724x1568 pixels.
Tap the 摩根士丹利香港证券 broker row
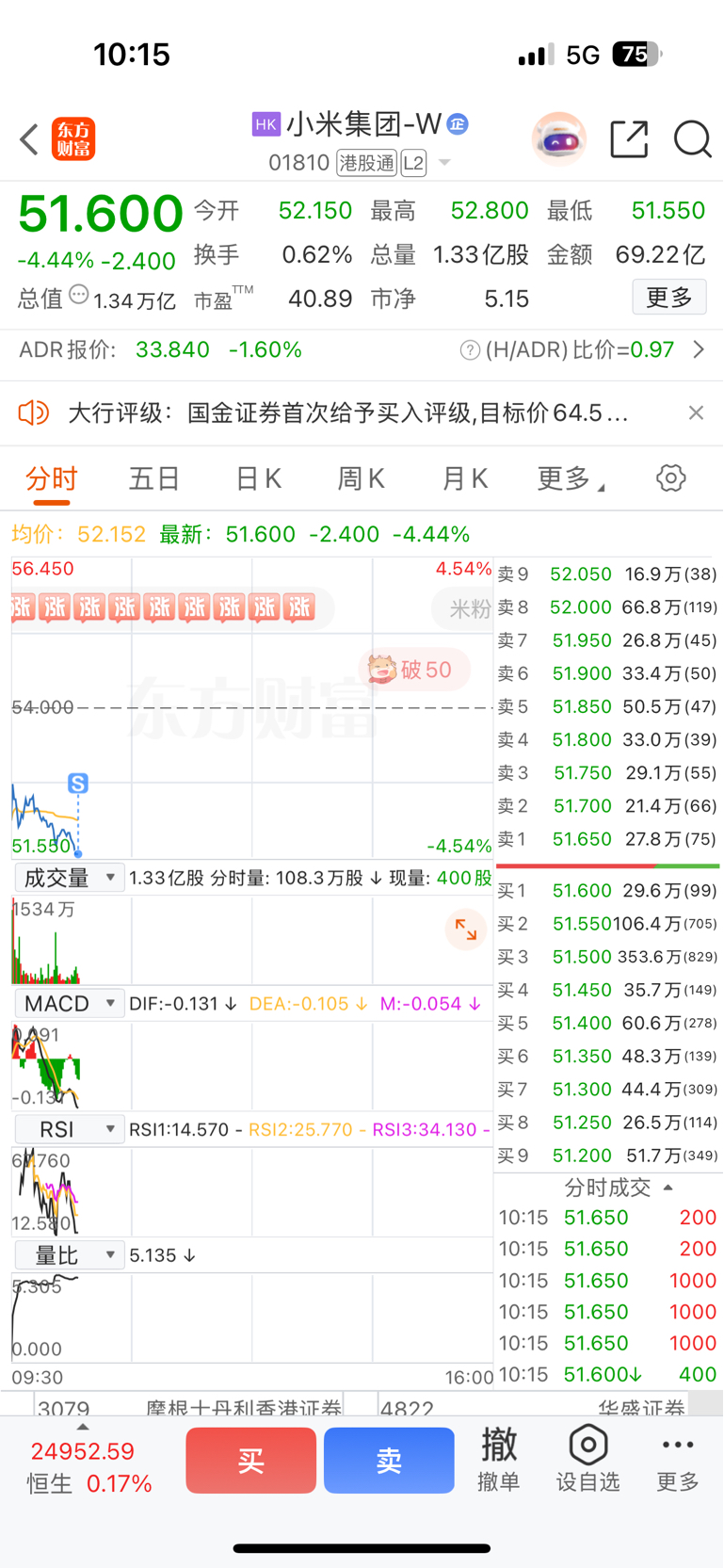tap(188, 1407)
